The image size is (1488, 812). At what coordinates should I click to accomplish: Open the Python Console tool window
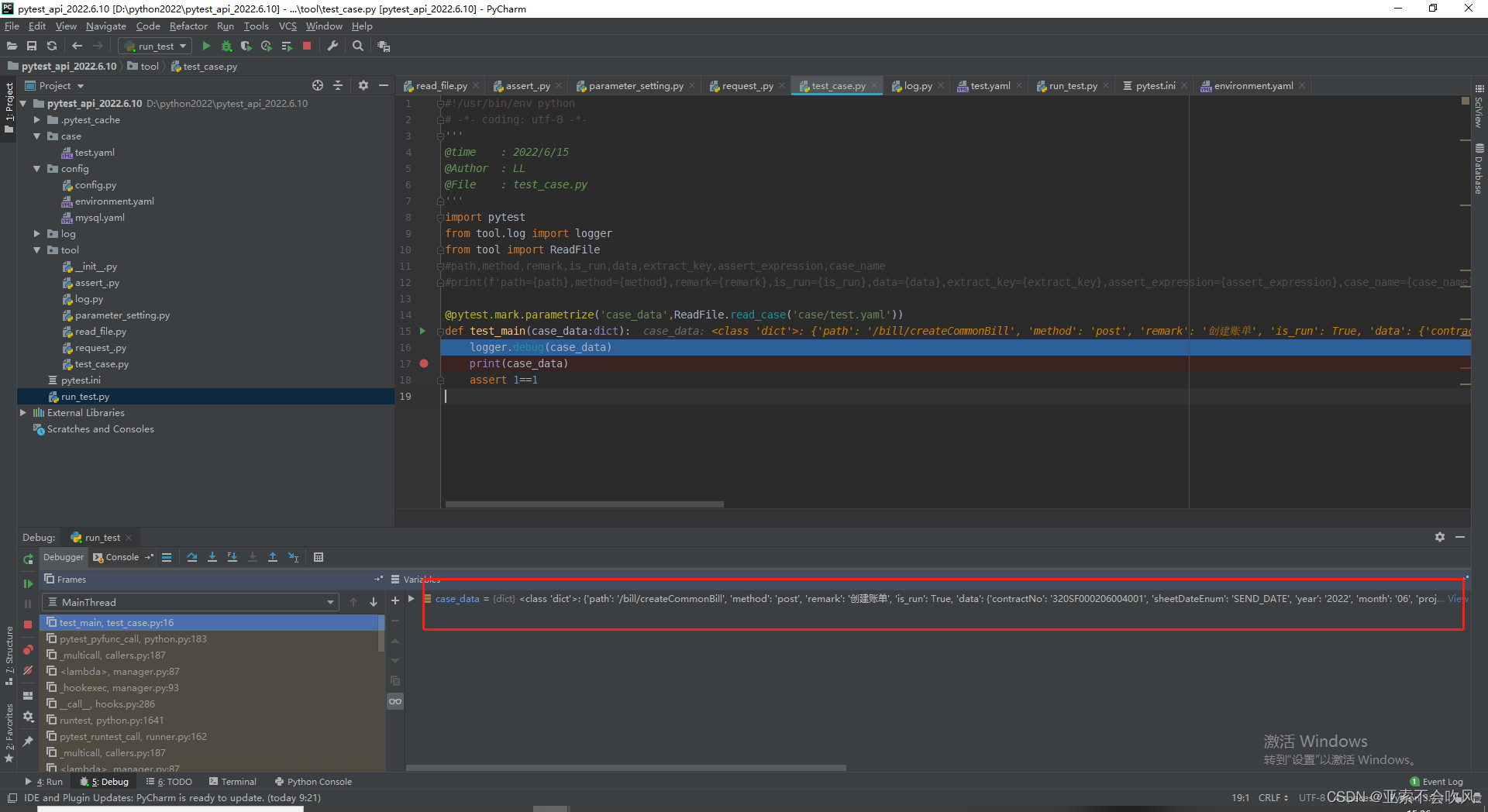click(x=313, y=782)
